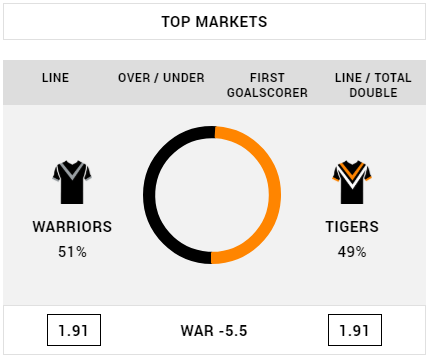Click the Warriors black jersey icon
Image resolution: width=431 pixels, height=360 pixels.
tap(72, 182)
